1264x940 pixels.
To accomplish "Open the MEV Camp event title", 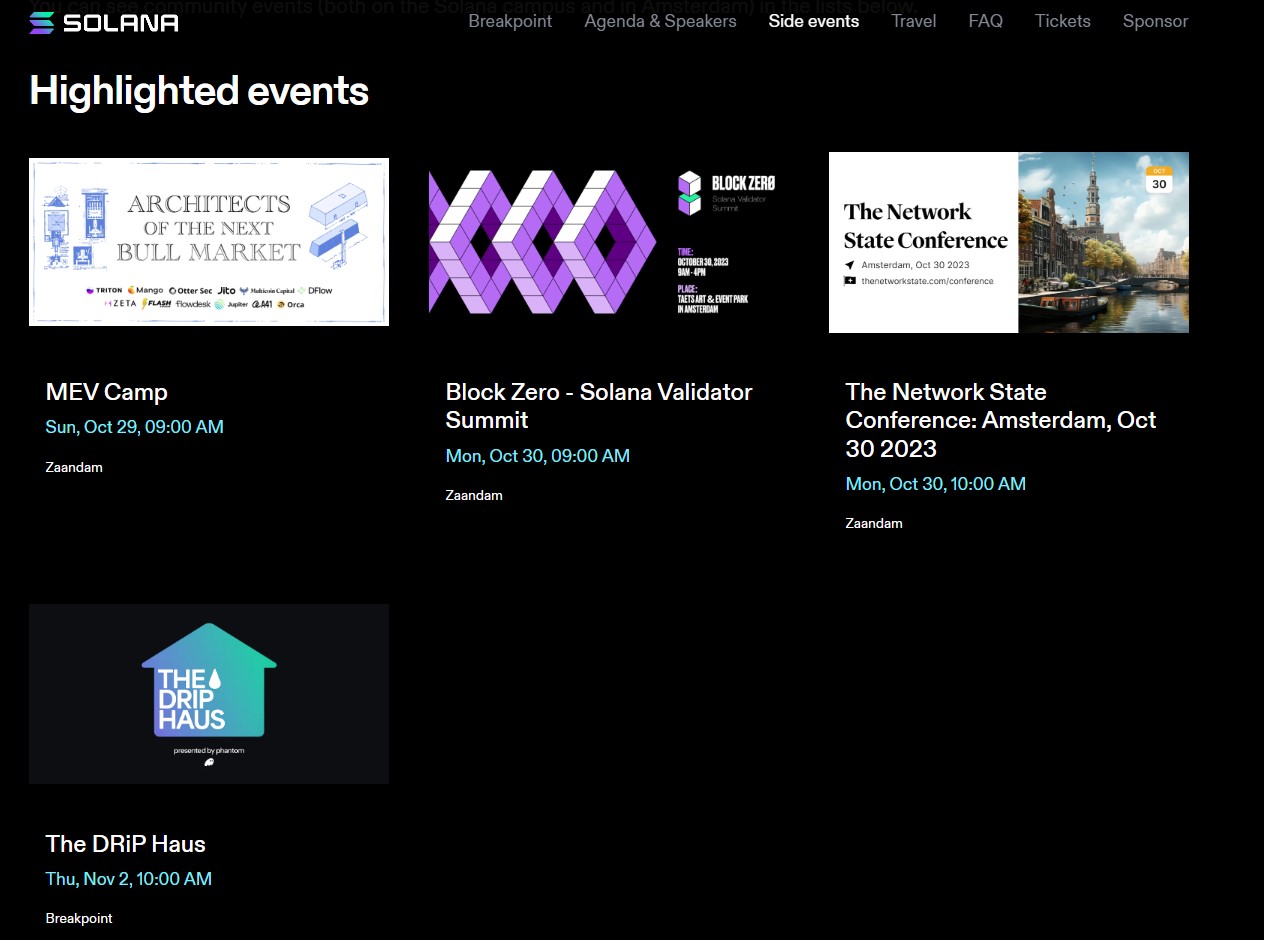I will [107, 392].
